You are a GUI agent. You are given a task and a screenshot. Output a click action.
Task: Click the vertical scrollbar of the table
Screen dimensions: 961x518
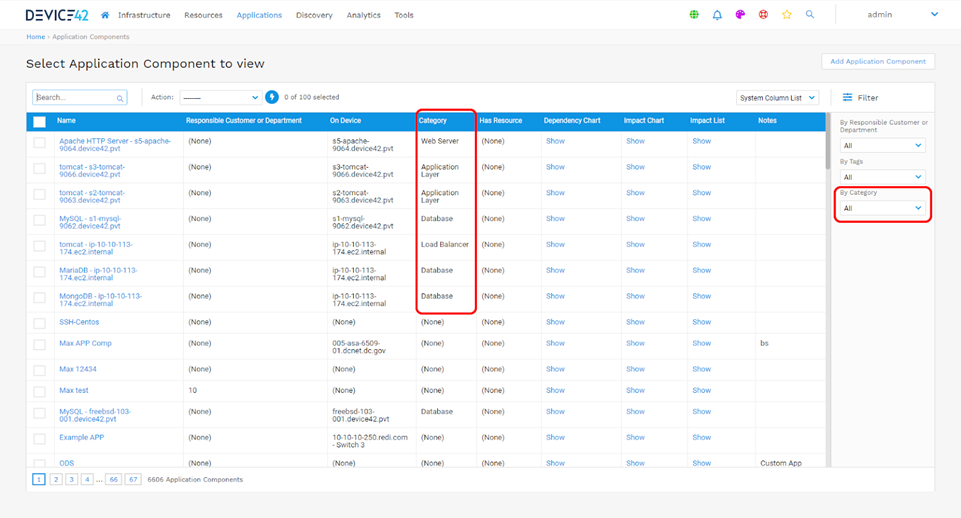(x=827, y=150)
